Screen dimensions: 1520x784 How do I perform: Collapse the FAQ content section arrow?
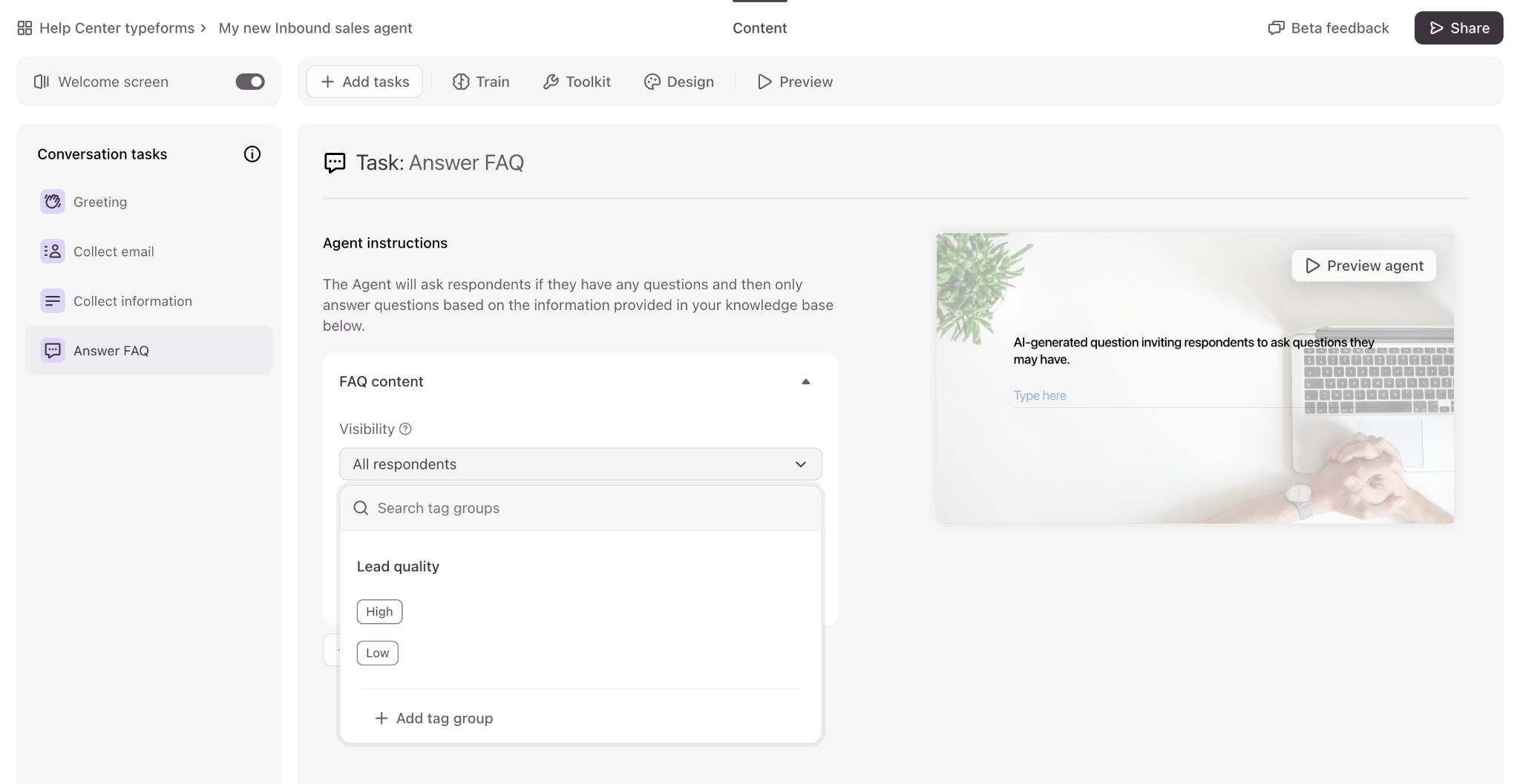click(805, 382)
